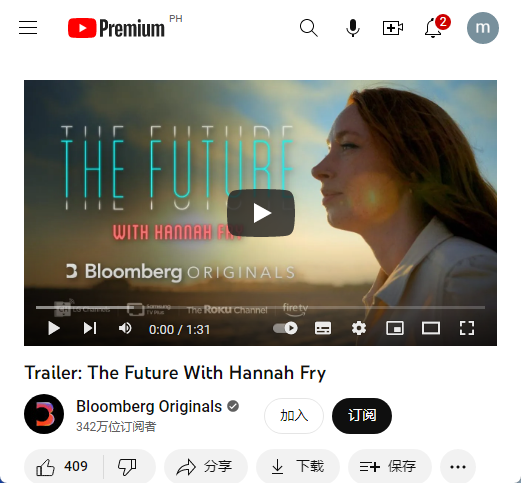
Task: Open the search magnifier icon
Action: 309,28
